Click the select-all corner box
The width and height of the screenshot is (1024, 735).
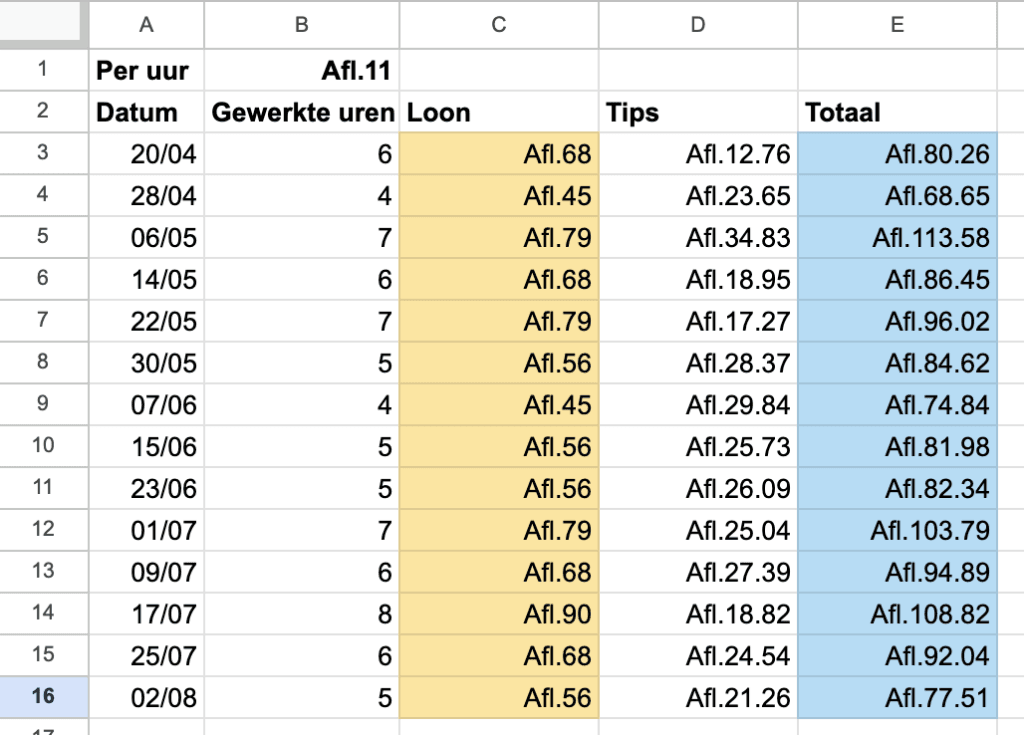click(43, 25)
